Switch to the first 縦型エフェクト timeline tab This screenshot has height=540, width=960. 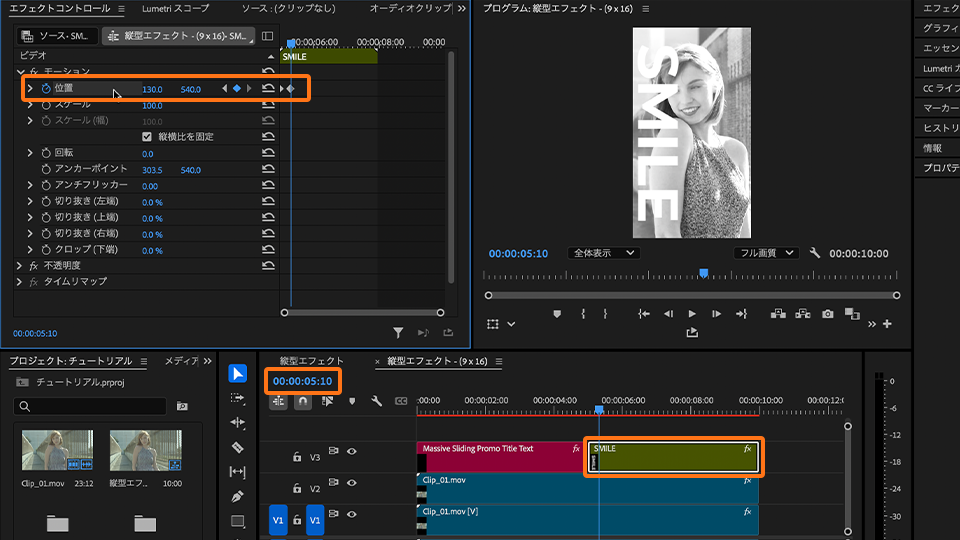click(x=311, y=361)
